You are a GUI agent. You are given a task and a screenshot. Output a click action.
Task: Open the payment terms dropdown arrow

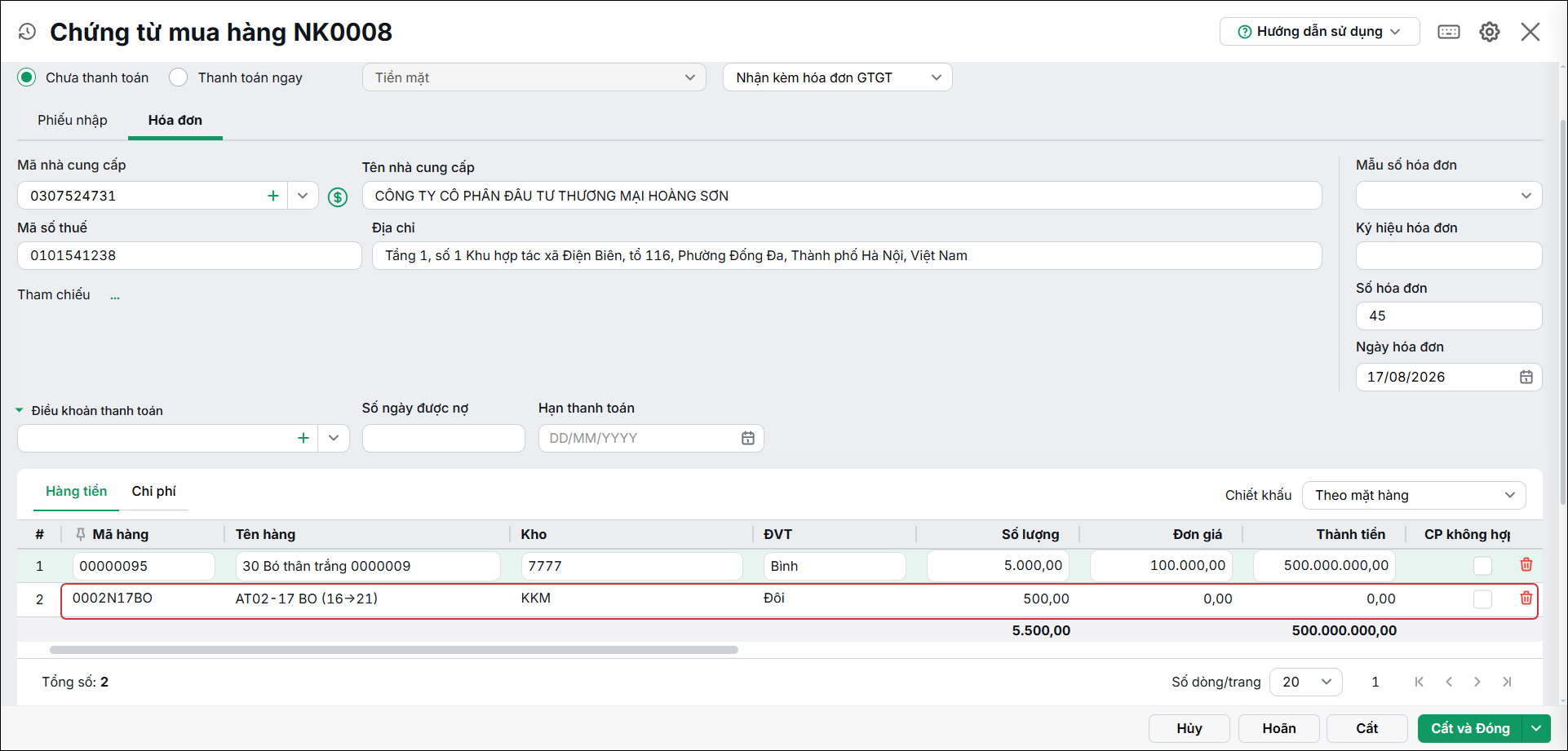pyautogui.click(x=334, y=438)
